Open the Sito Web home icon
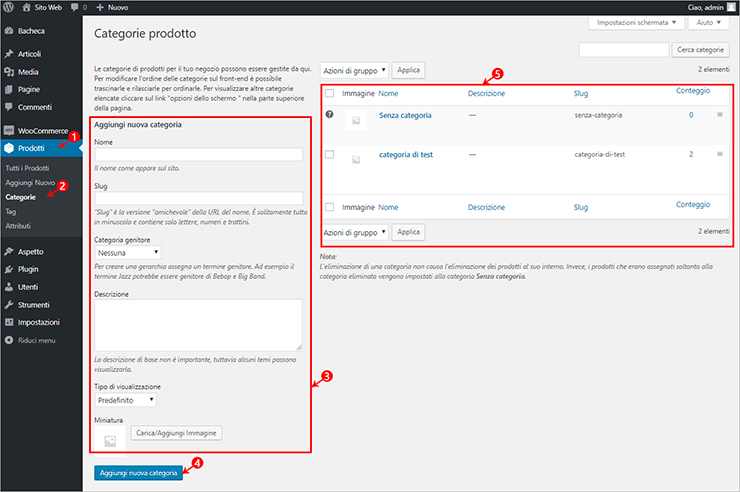This screenshot has width=740, height=492. pos(26,7)
